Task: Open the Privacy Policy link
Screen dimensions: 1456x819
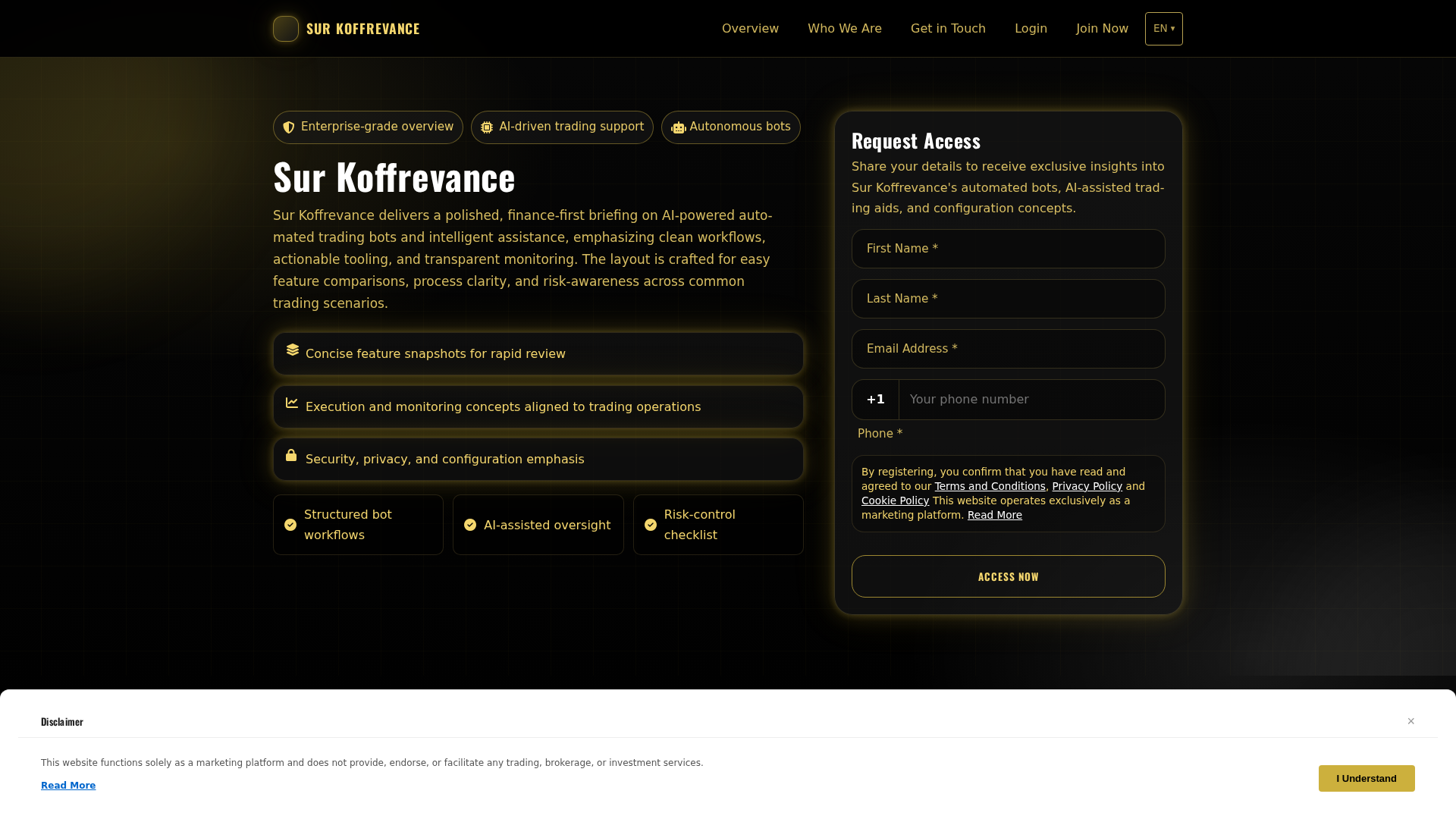Action: 1087,486
